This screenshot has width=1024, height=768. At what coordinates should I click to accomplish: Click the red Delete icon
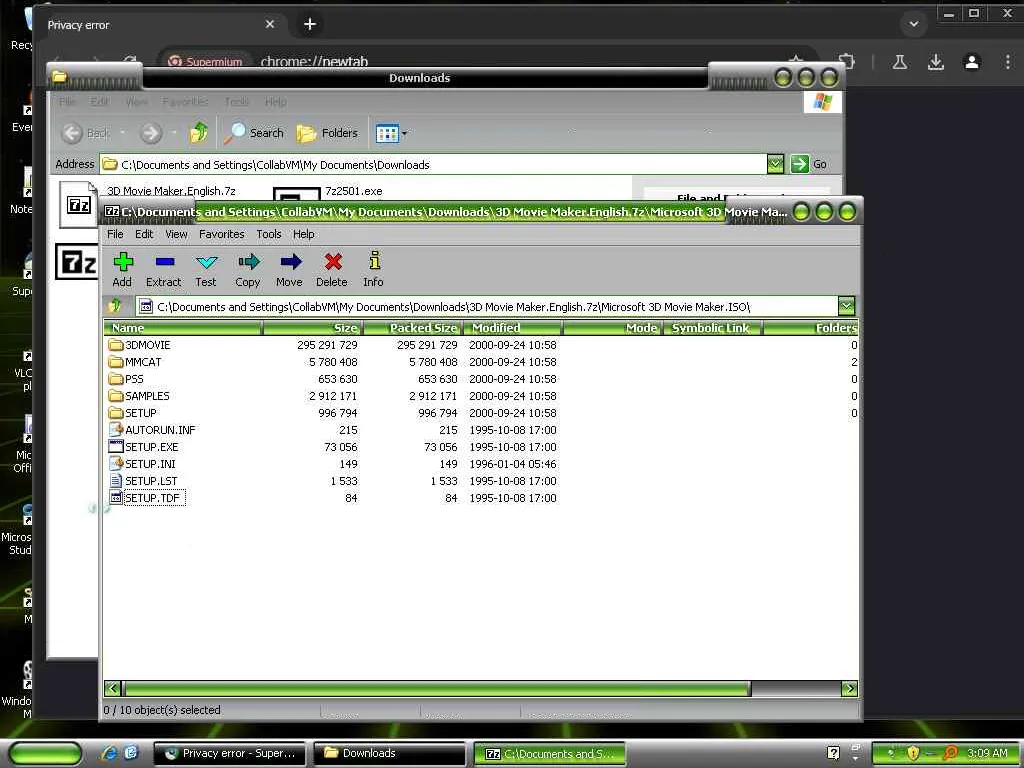[x=332, y=270]
